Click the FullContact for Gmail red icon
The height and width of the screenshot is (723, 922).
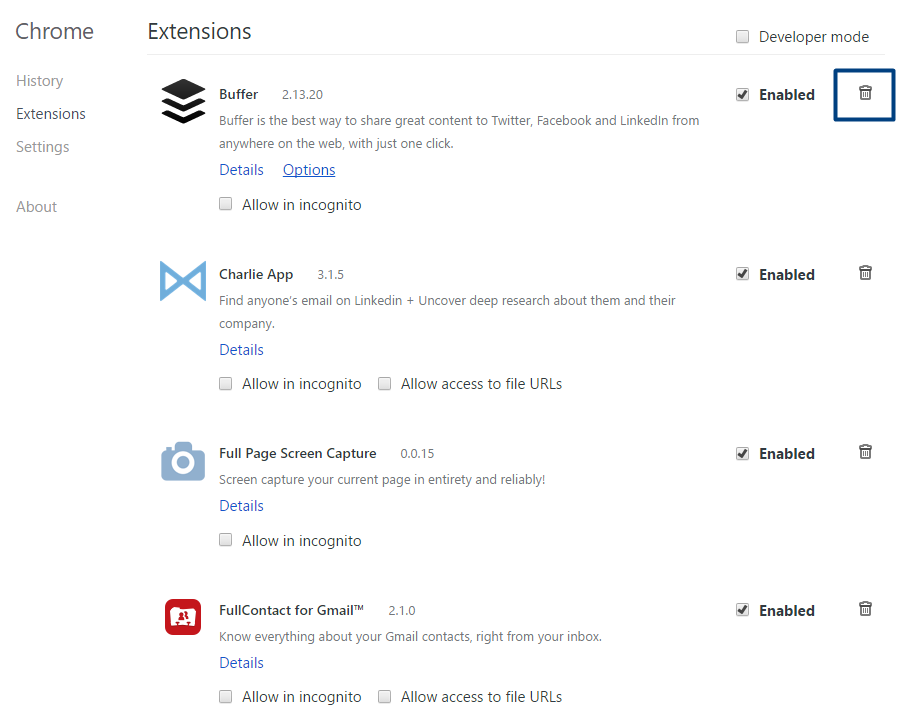(183, 617)
